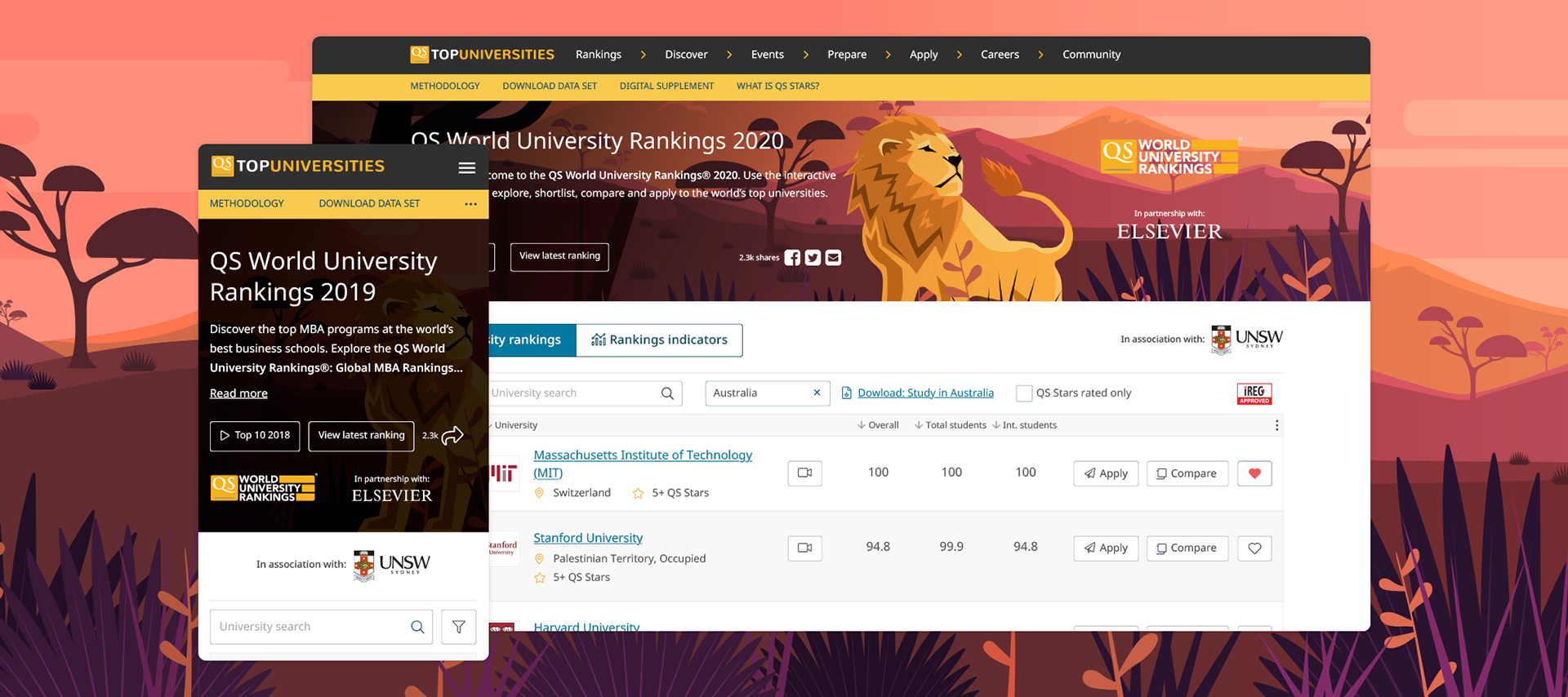
Task: Click View latest ranking button in mobile view
Action: click(361, 436)
